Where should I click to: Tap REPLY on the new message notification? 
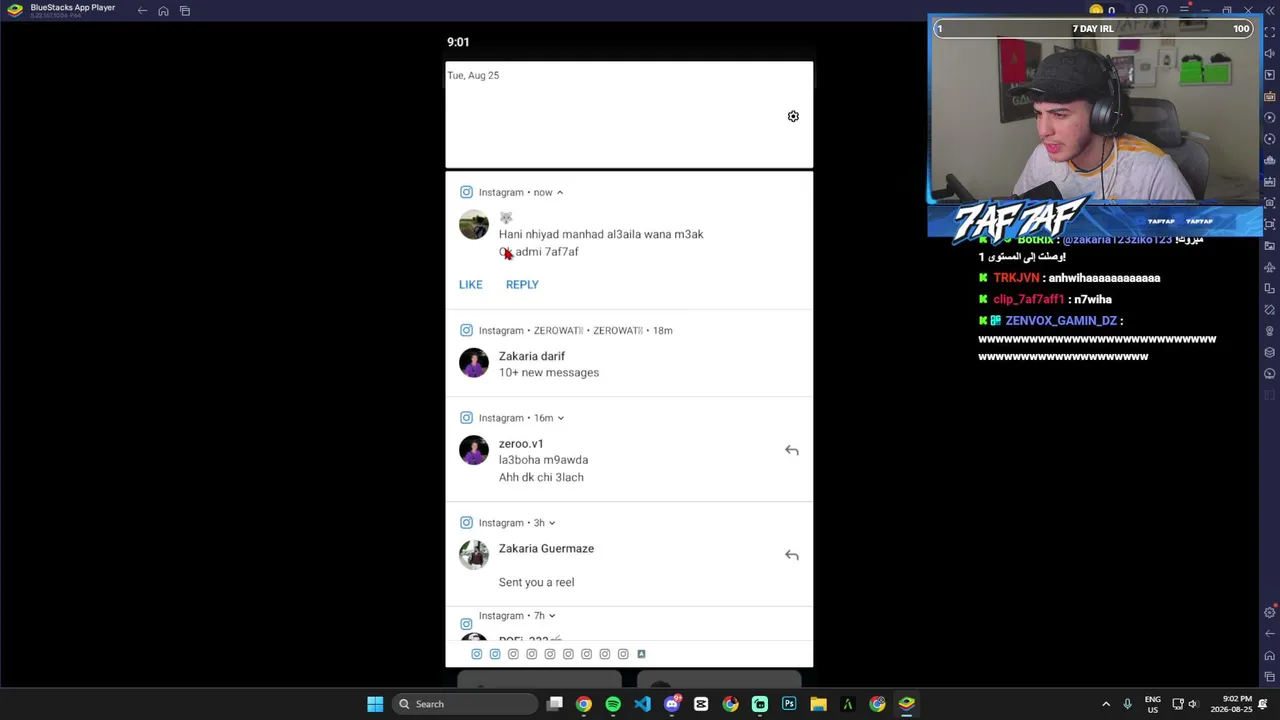[x=522, y=285]
